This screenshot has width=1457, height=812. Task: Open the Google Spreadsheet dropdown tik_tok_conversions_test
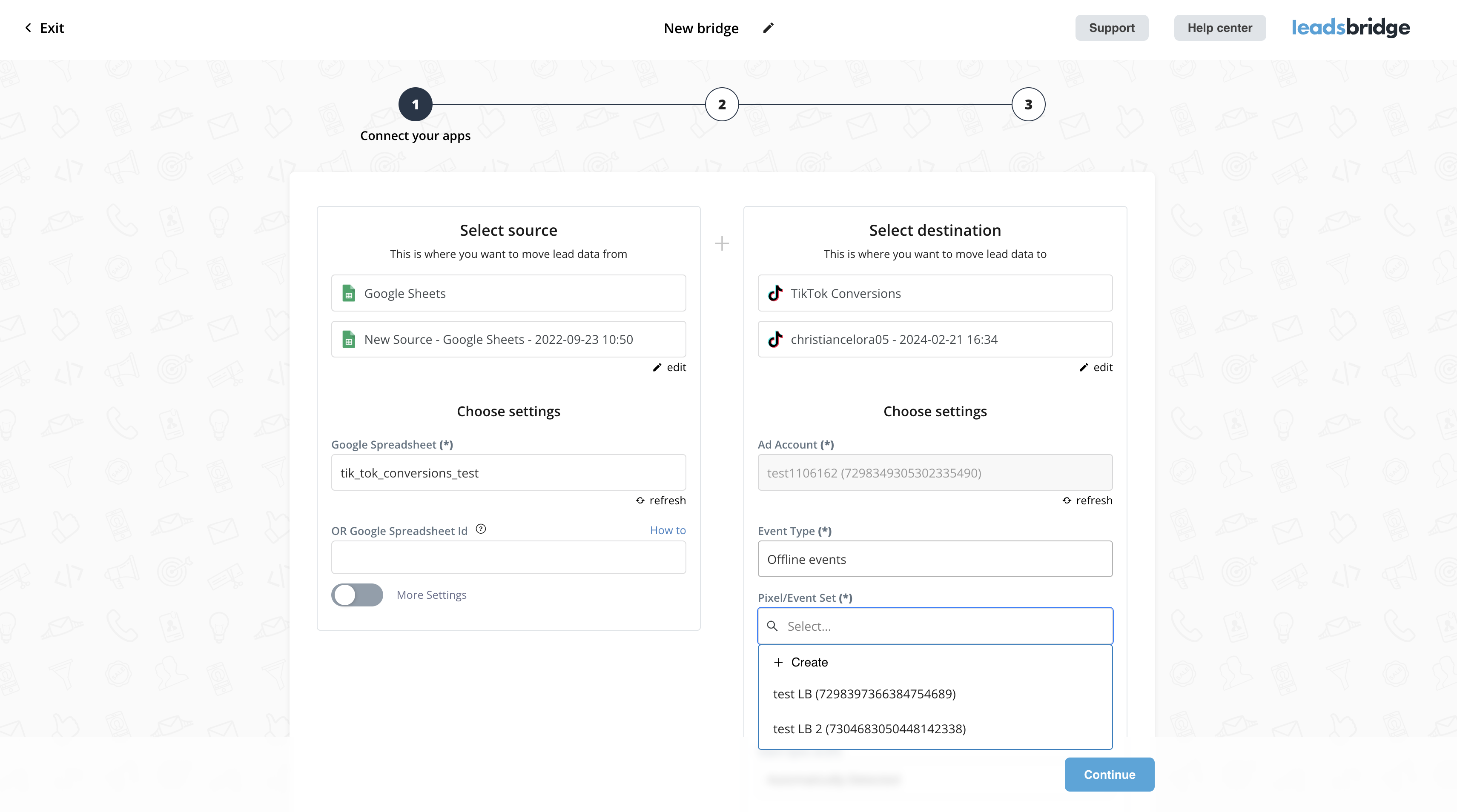point(508,473)
